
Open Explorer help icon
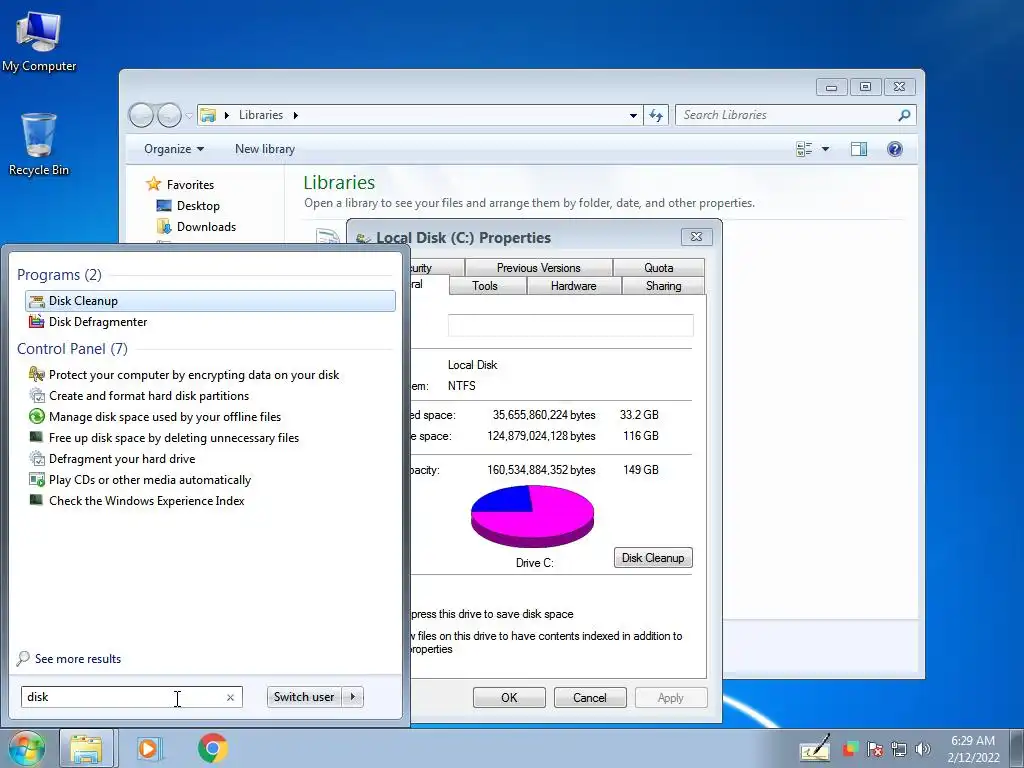[895, 150]
